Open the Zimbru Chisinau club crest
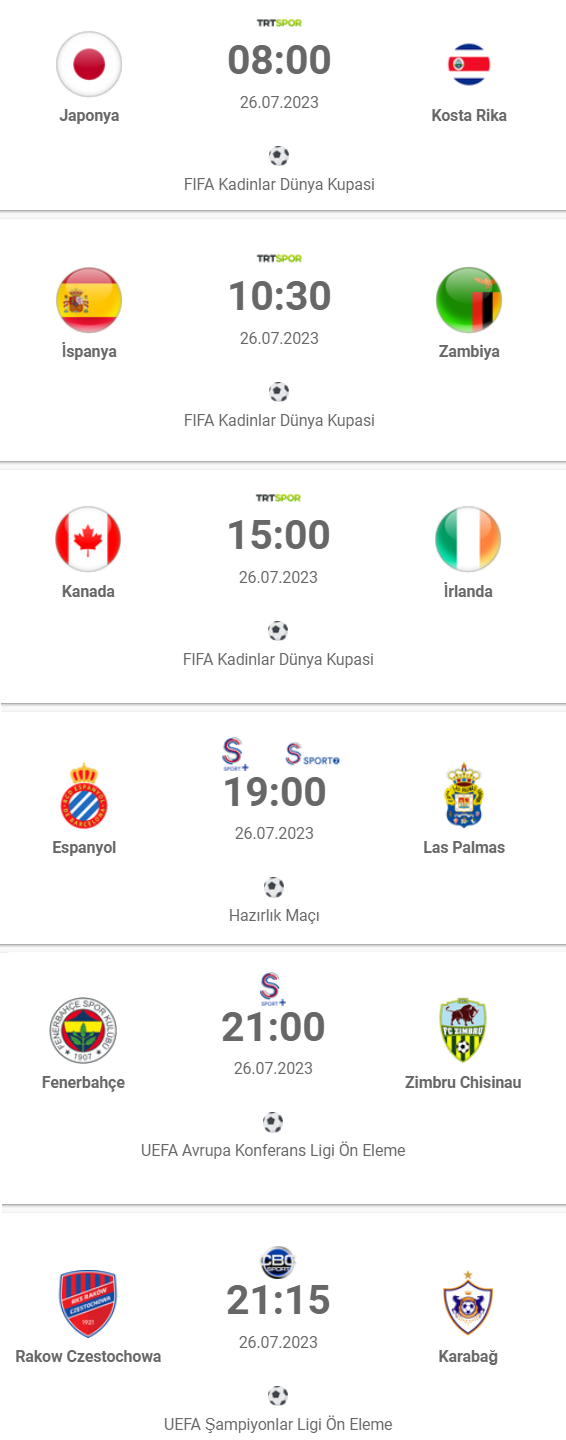This screenshot has width=566, height=1440. click(463, 1030)
